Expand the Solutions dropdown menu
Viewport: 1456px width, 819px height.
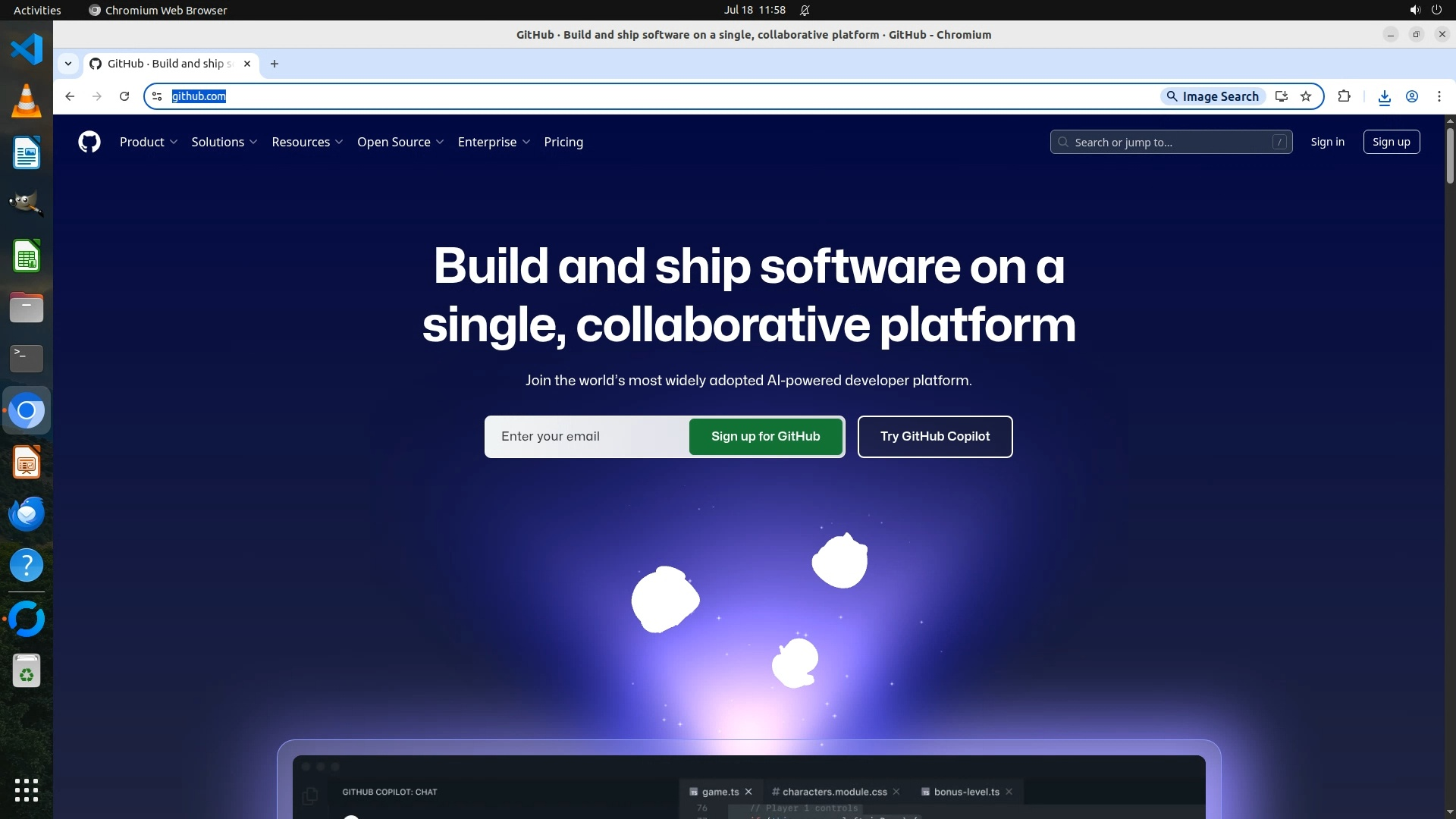pos(224,142)
